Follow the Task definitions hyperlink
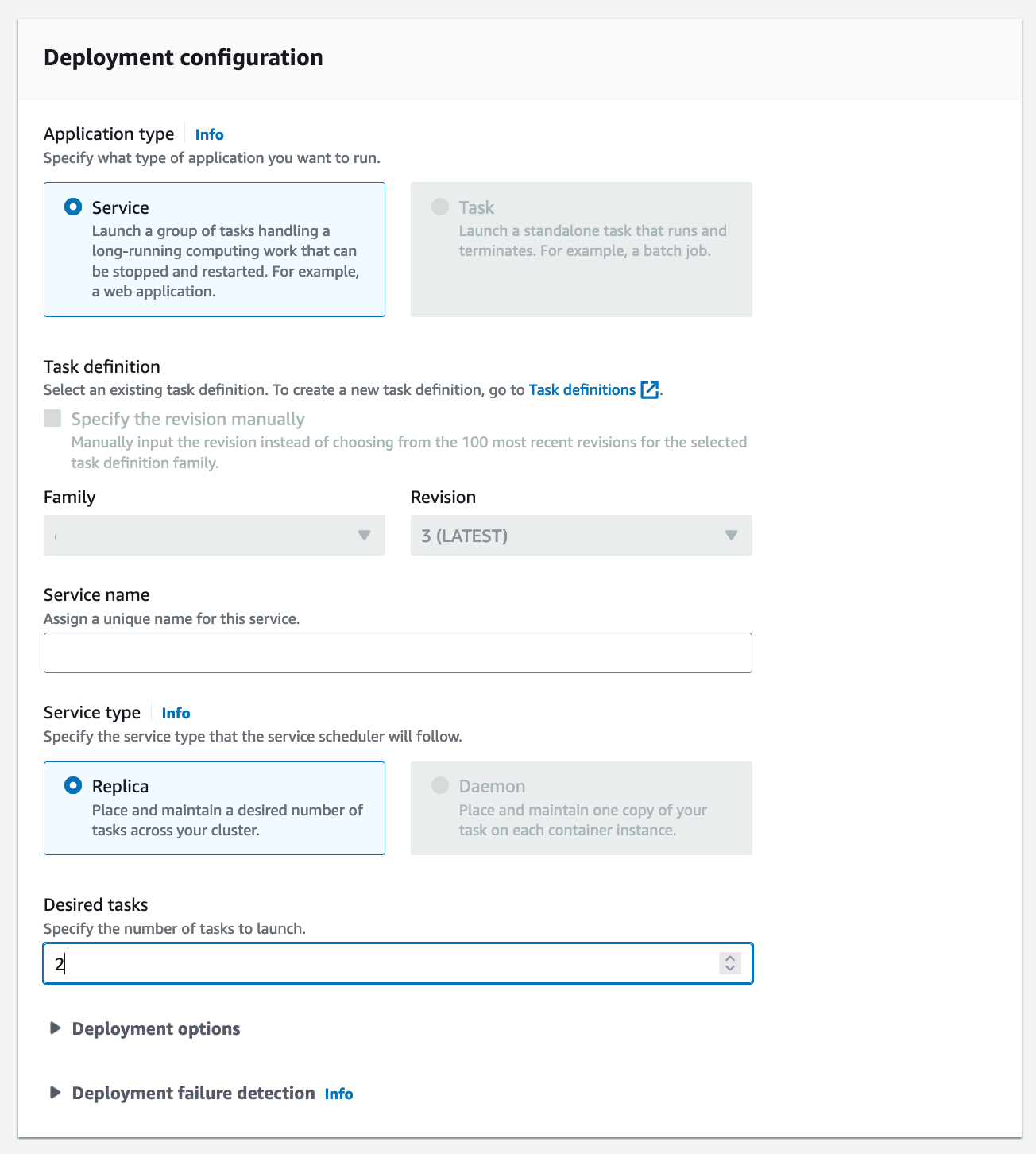The image size is (1036, 1154). pos(582,390)
